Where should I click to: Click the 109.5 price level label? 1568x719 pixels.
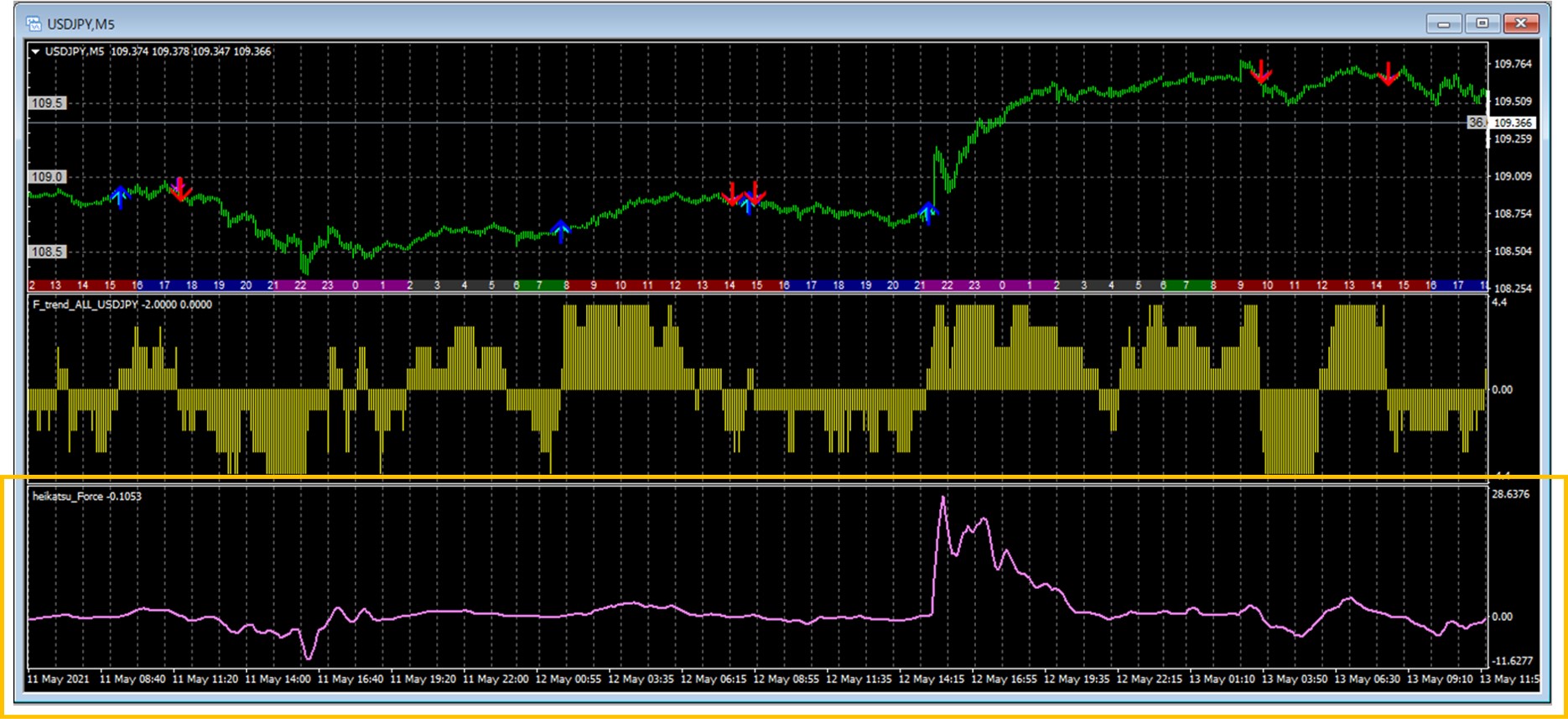(47, 103)
